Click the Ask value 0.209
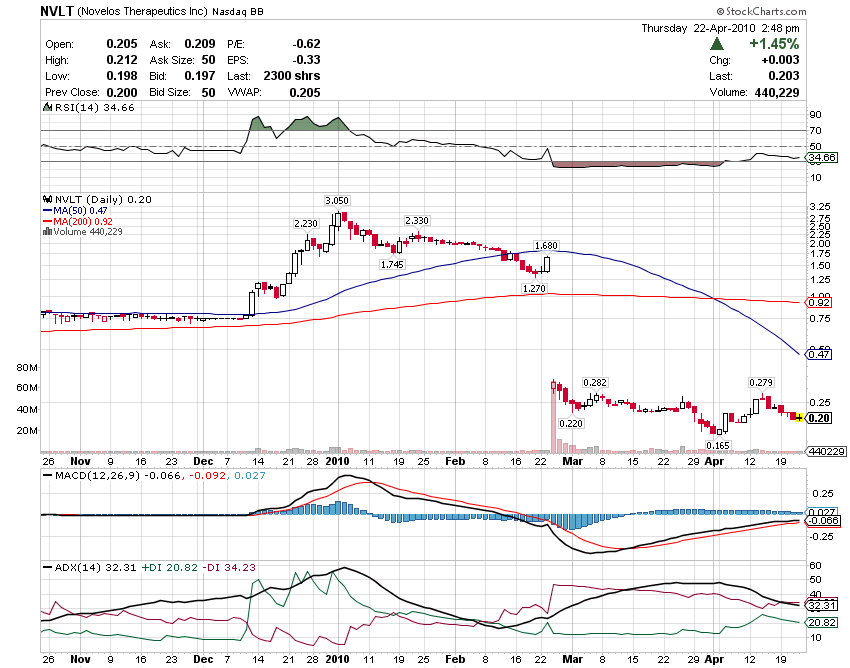 (199, 44)
